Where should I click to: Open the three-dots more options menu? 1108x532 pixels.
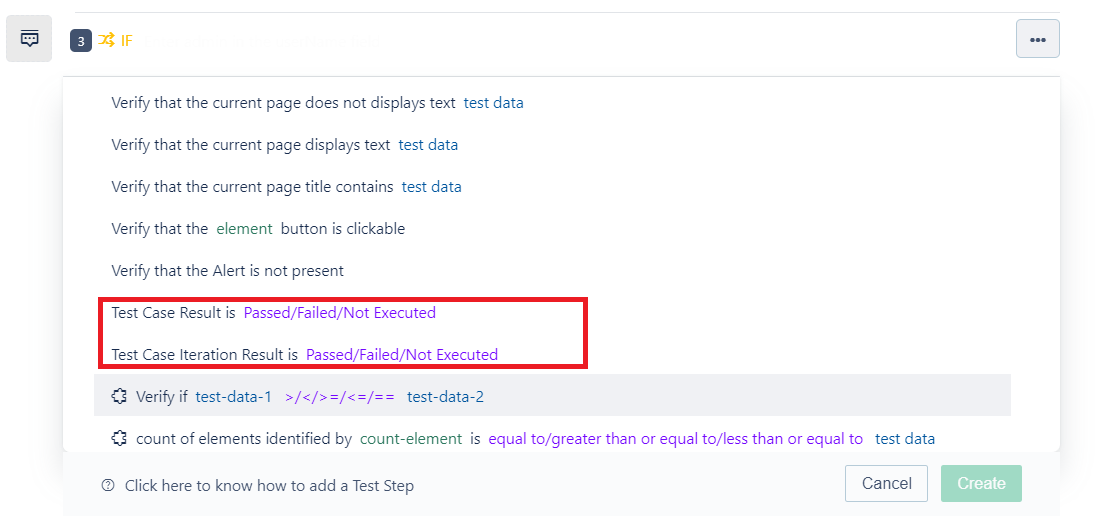tap(1037, 39)
